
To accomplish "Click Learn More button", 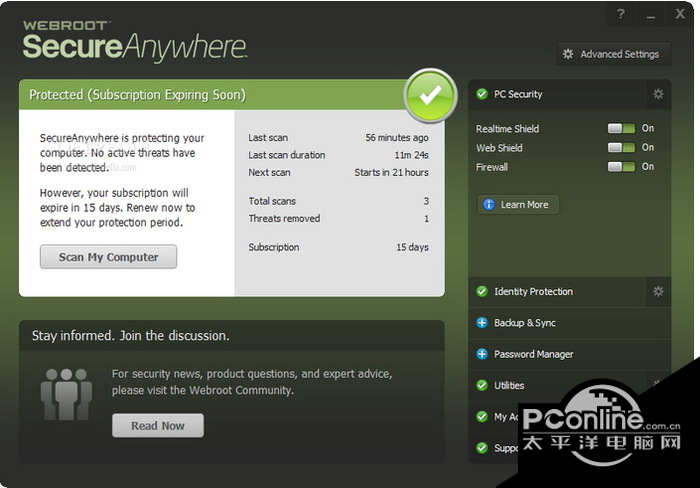I will click(x=518, y=204).
